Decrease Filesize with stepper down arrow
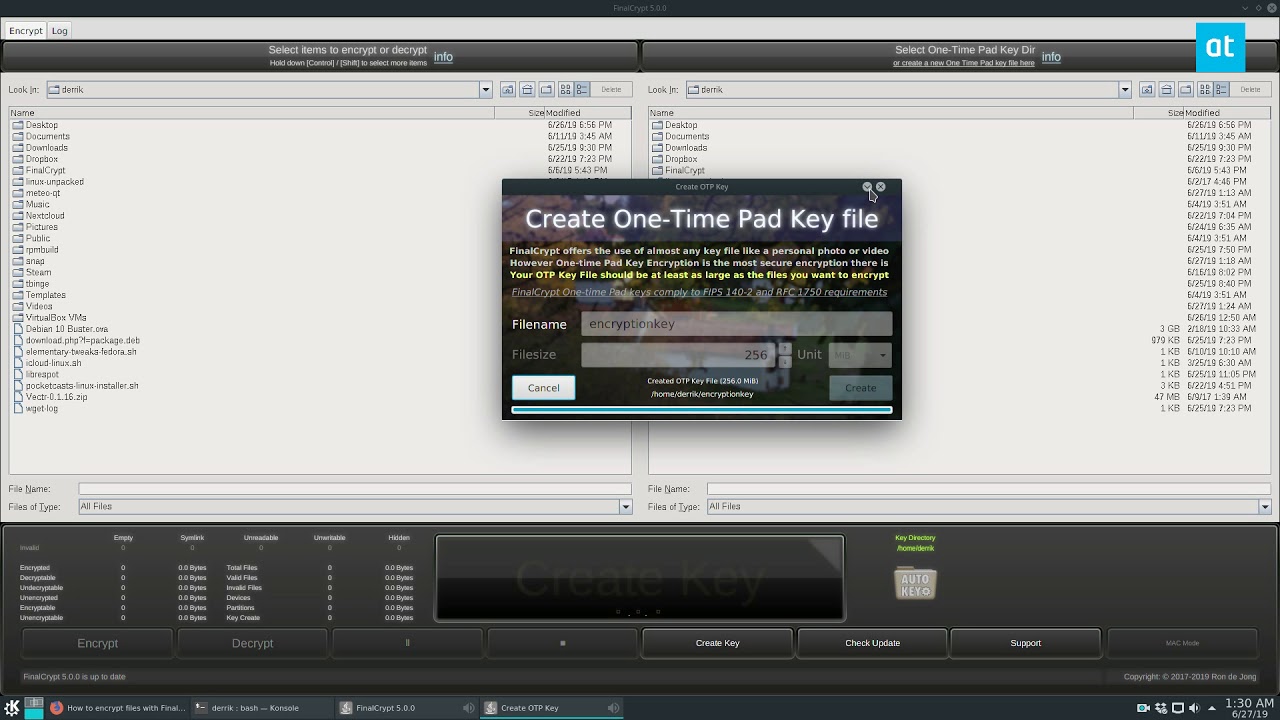Screen dimensions: 1280x720 click(784, 361)
